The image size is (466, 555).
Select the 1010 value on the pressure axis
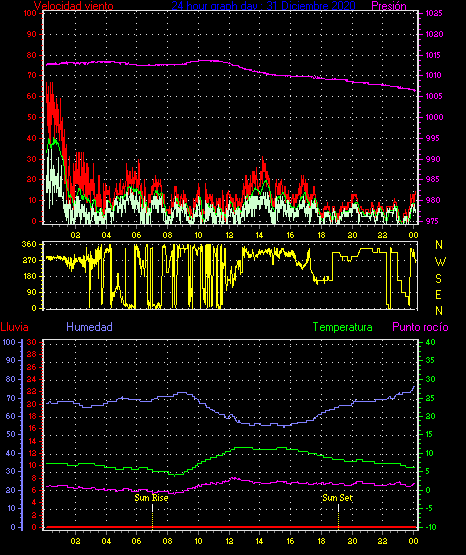(434, 75)
